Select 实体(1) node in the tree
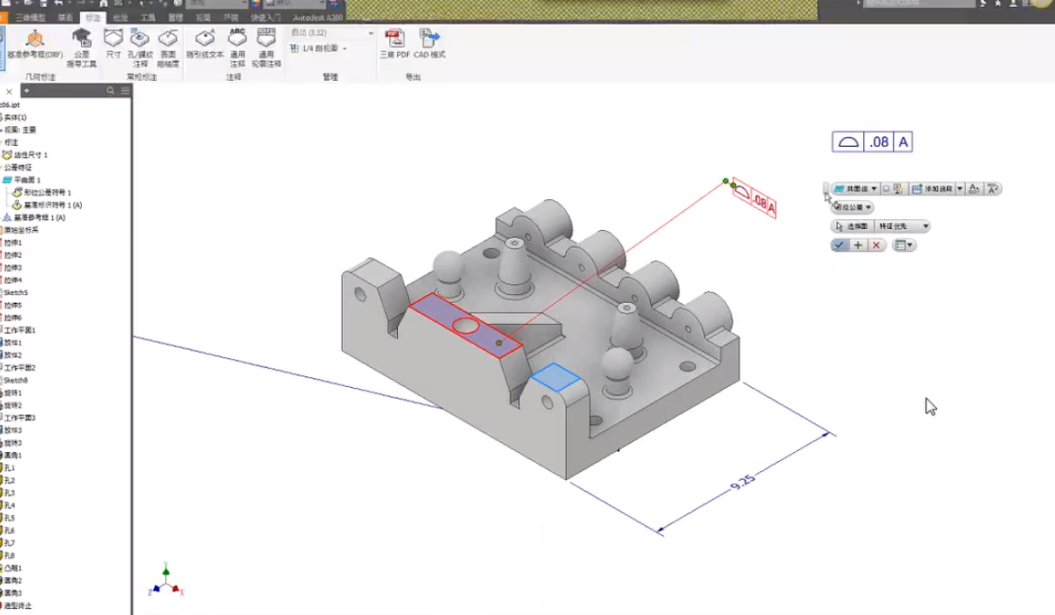This screenshot has width=1055, height=615. [15, 117]
